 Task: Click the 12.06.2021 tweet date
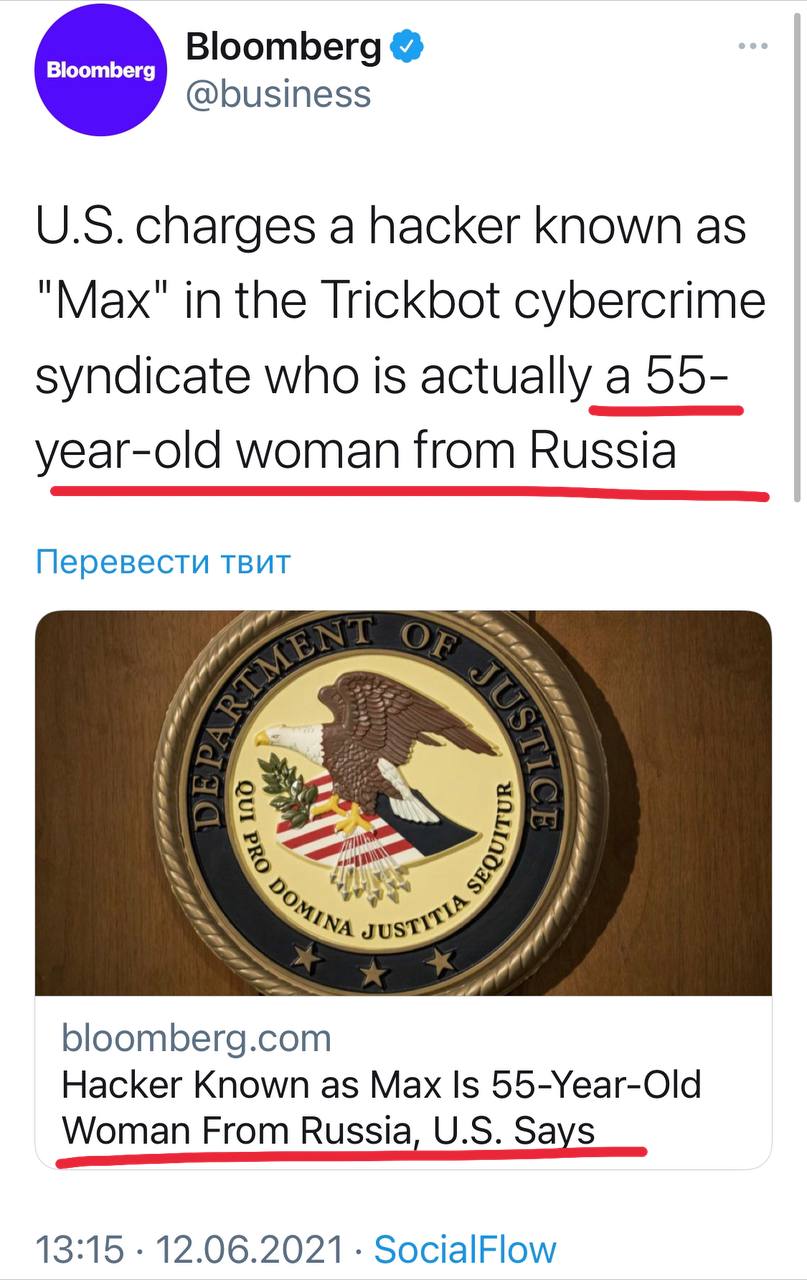click(249, 1249)
